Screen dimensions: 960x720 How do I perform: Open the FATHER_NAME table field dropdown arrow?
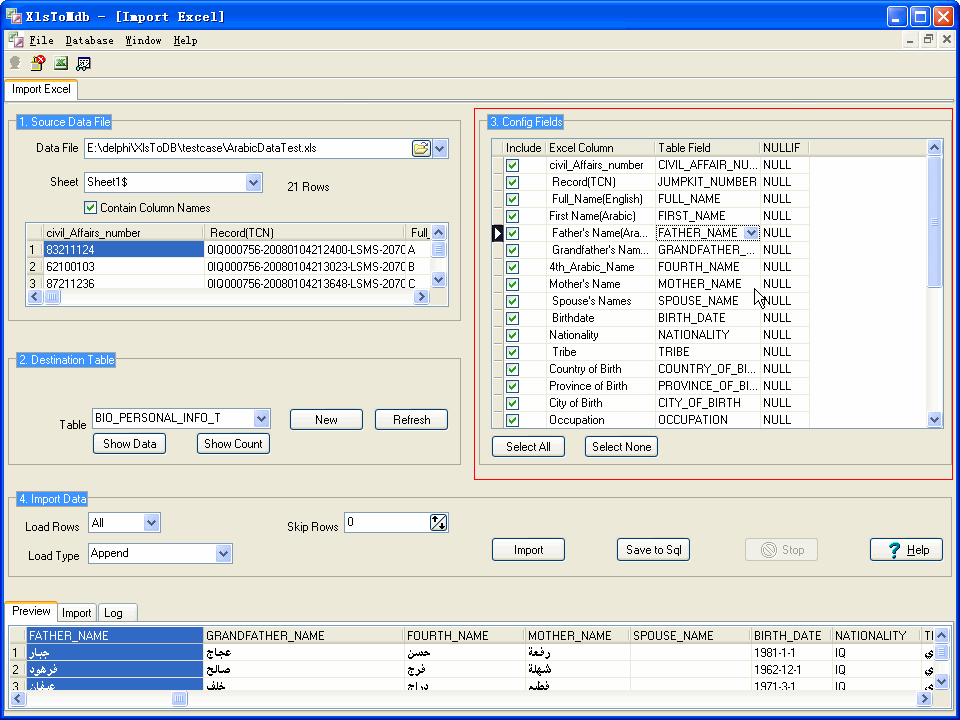point(751,233)
